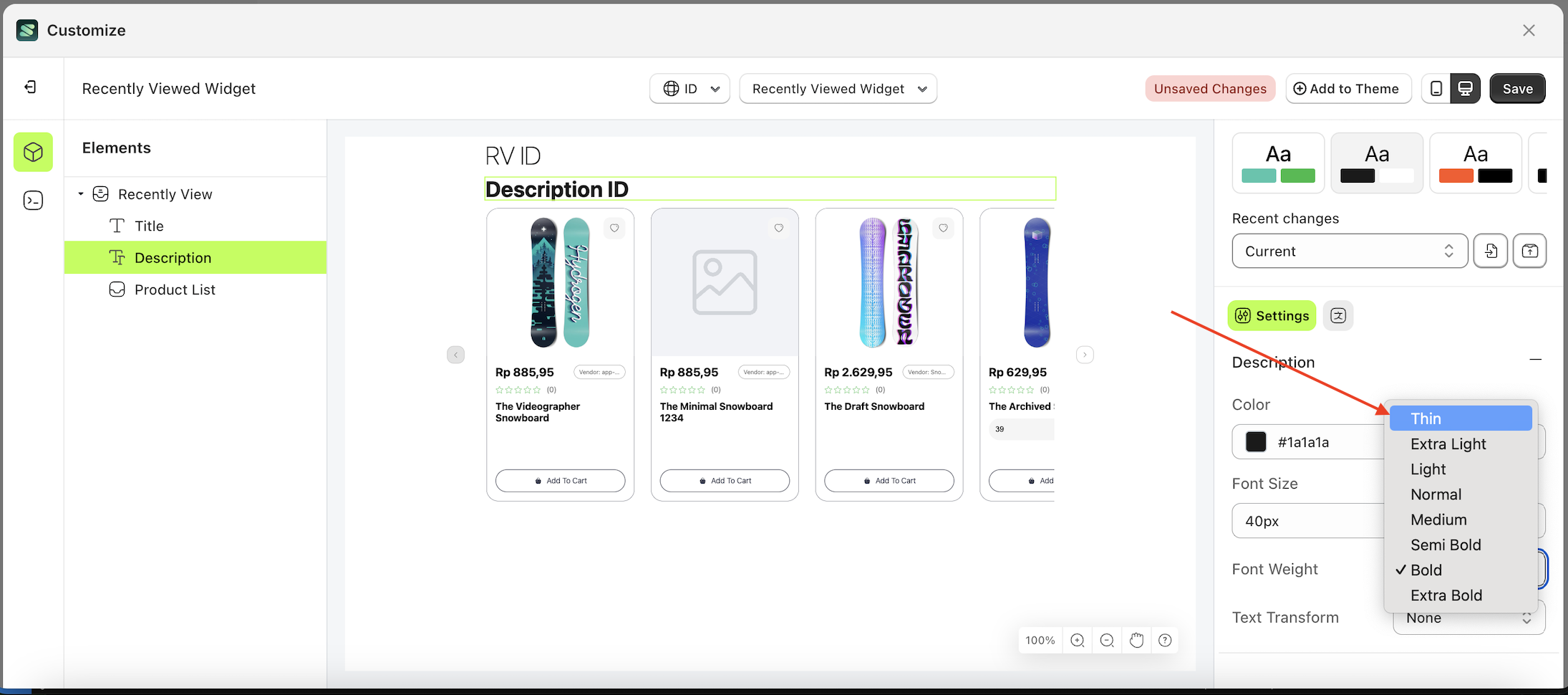
Task: Open the typography icon next to Settings
Action: tap(1338, 315)
